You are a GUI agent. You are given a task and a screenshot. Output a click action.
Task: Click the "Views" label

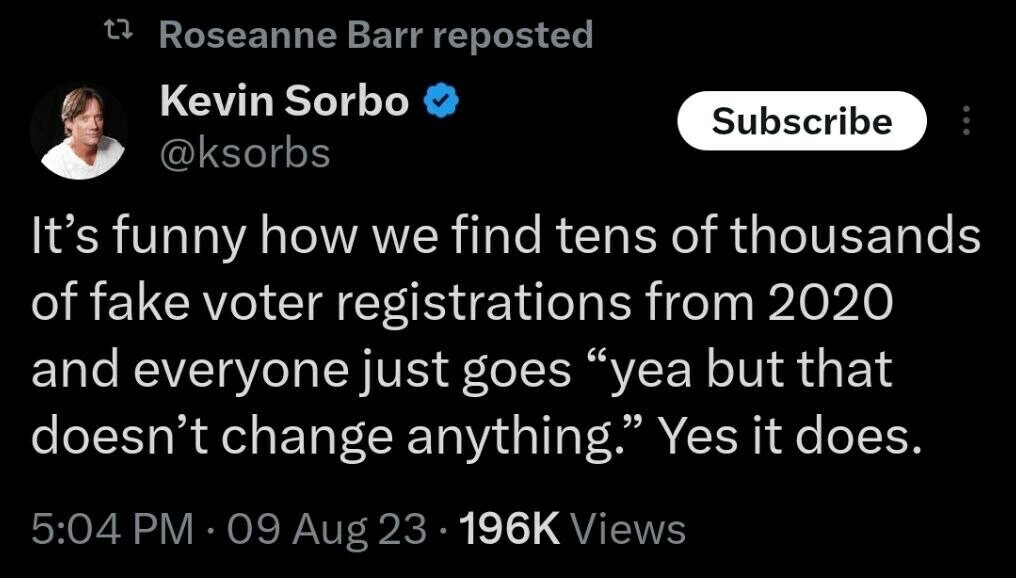(633, 528)
